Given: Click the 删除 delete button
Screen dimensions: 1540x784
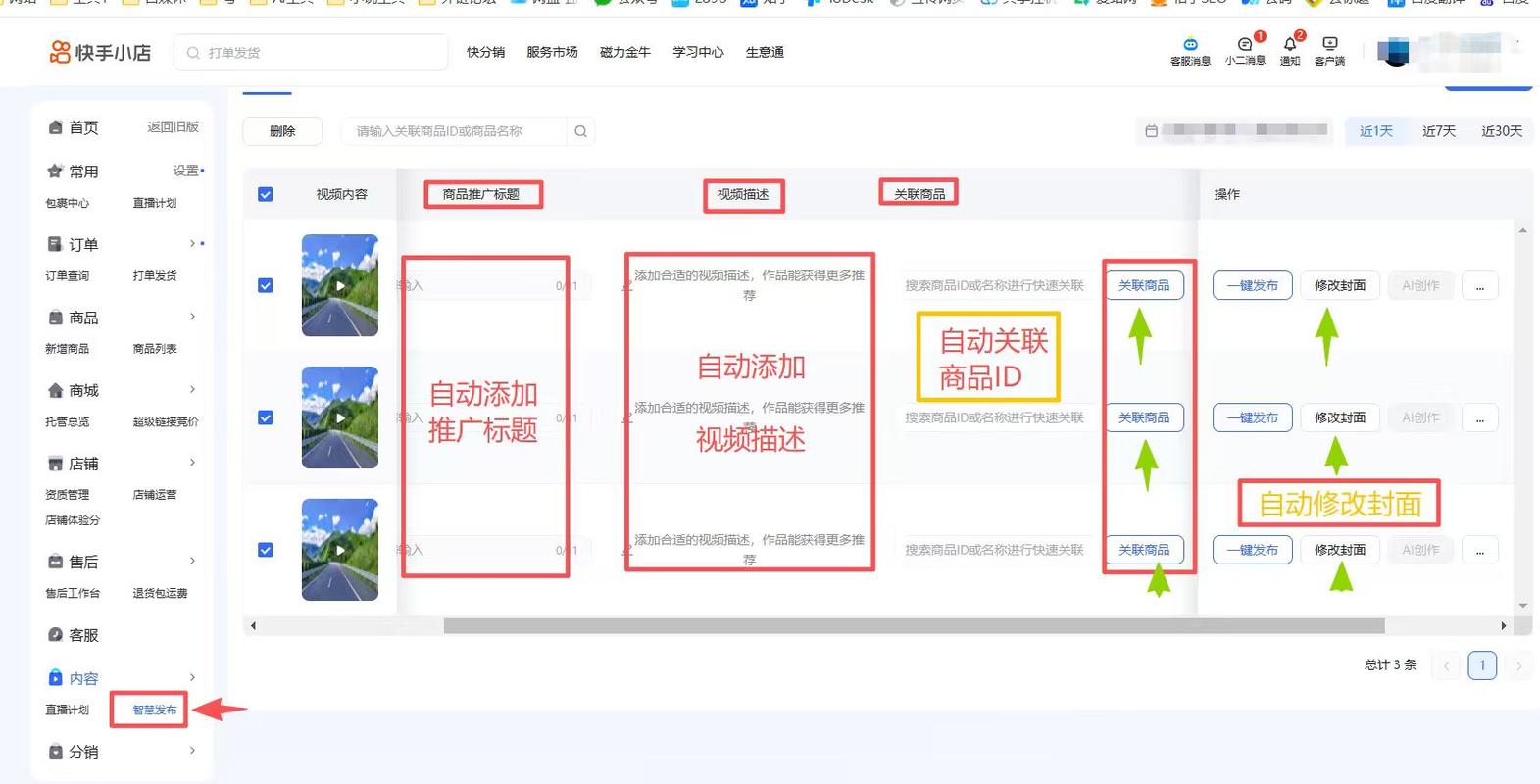Looking at the screenshot, I should tap(282, 131).
